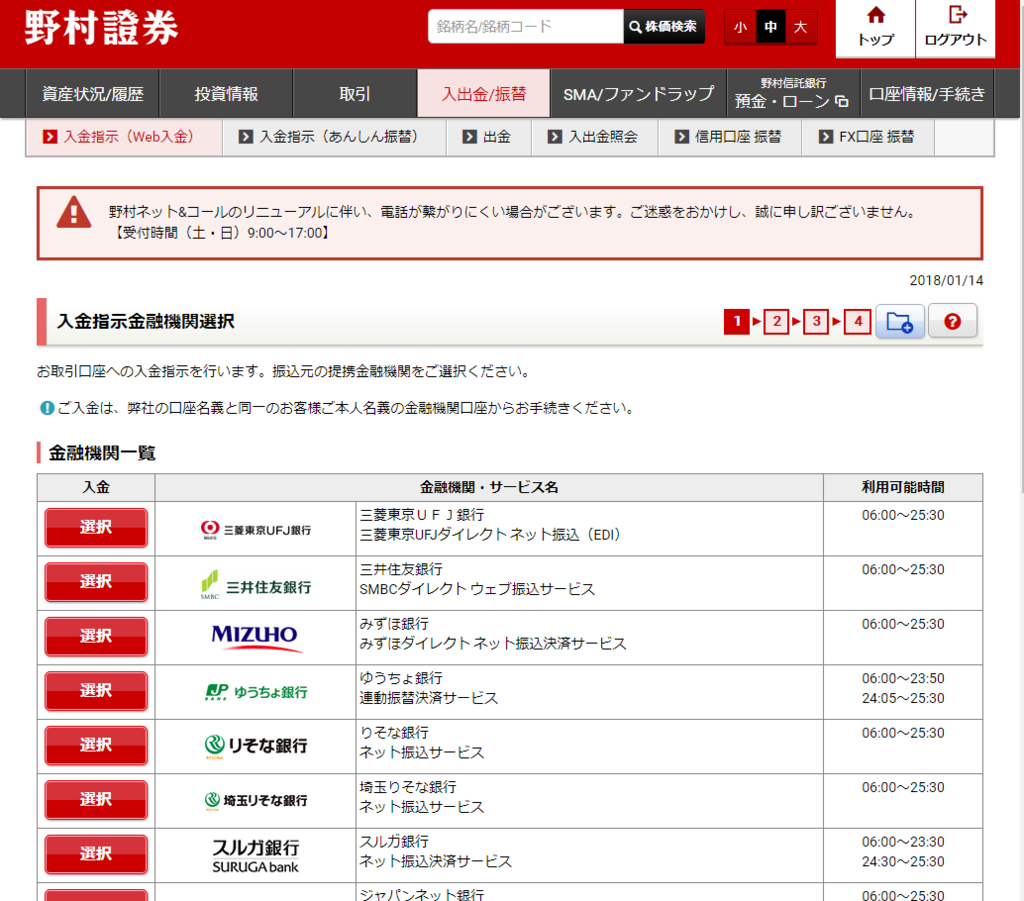Click the 金融機関一覧 section heading
1024x901 pixels.
(102, 453)
